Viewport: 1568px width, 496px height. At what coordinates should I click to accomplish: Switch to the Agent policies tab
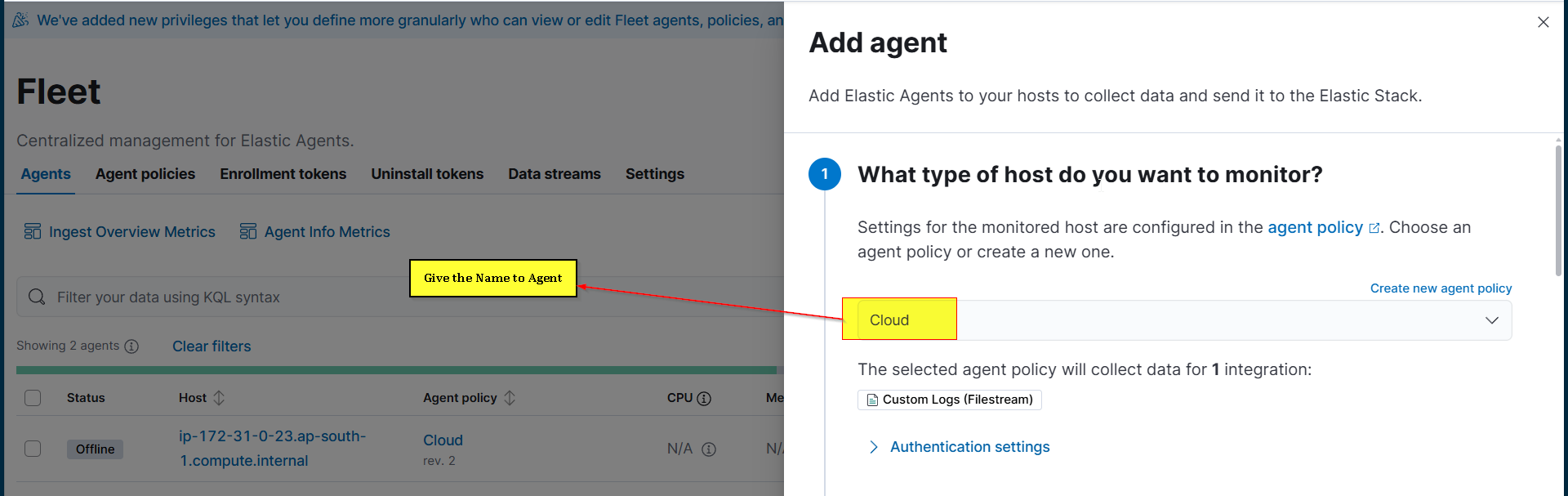145,174
